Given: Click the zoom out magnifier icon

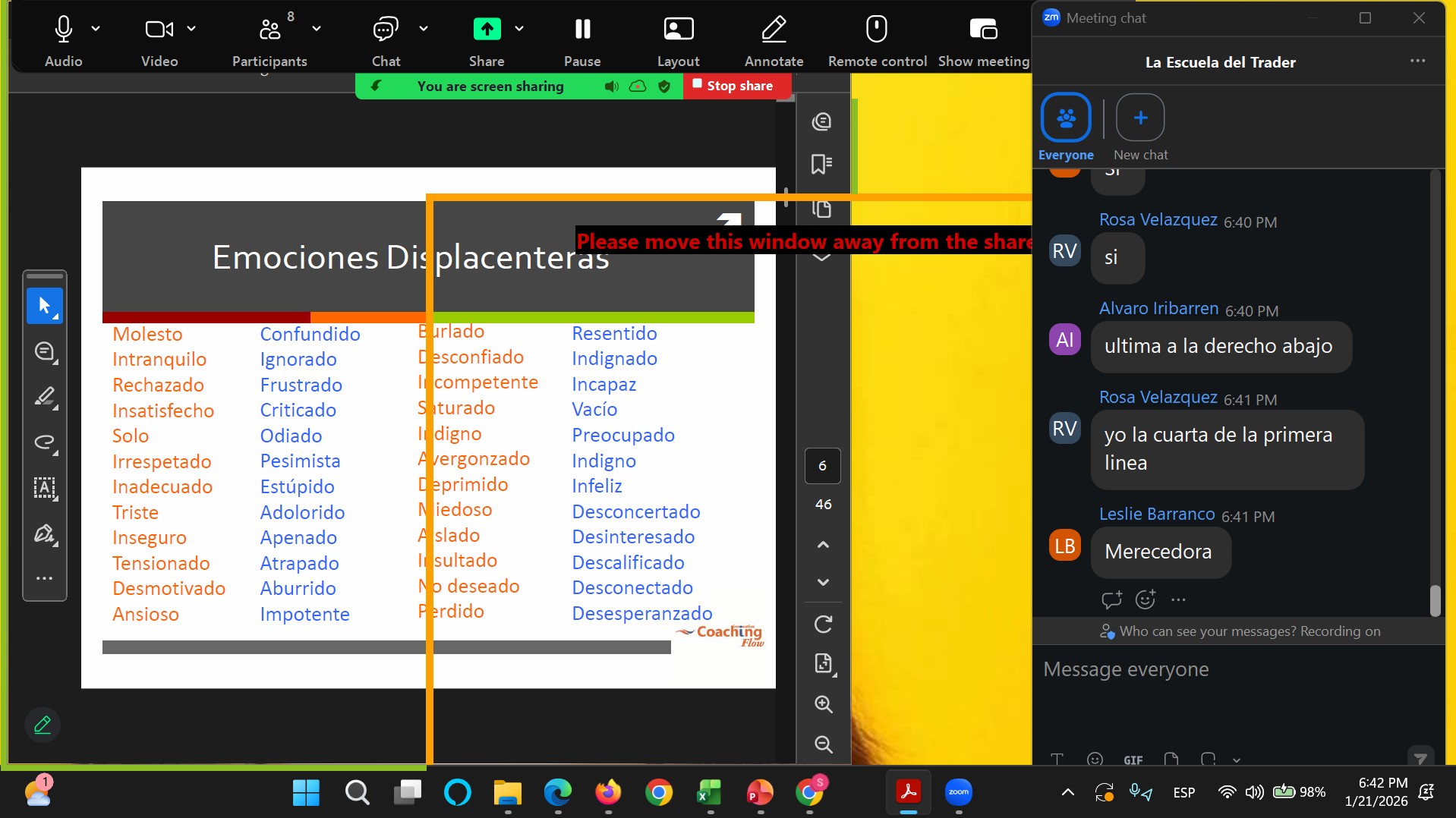Looking at the screenshot, I should click(x=823, y=744).
